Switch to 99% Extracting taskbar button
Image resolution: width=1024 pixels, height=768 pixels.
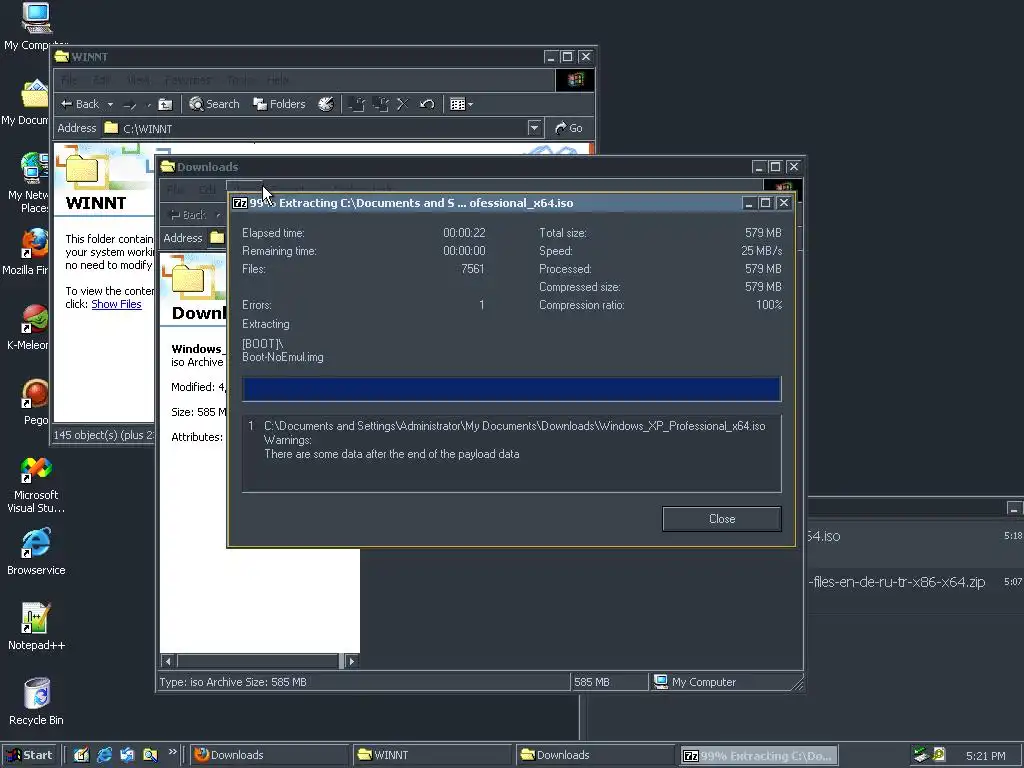coord(759,756)
